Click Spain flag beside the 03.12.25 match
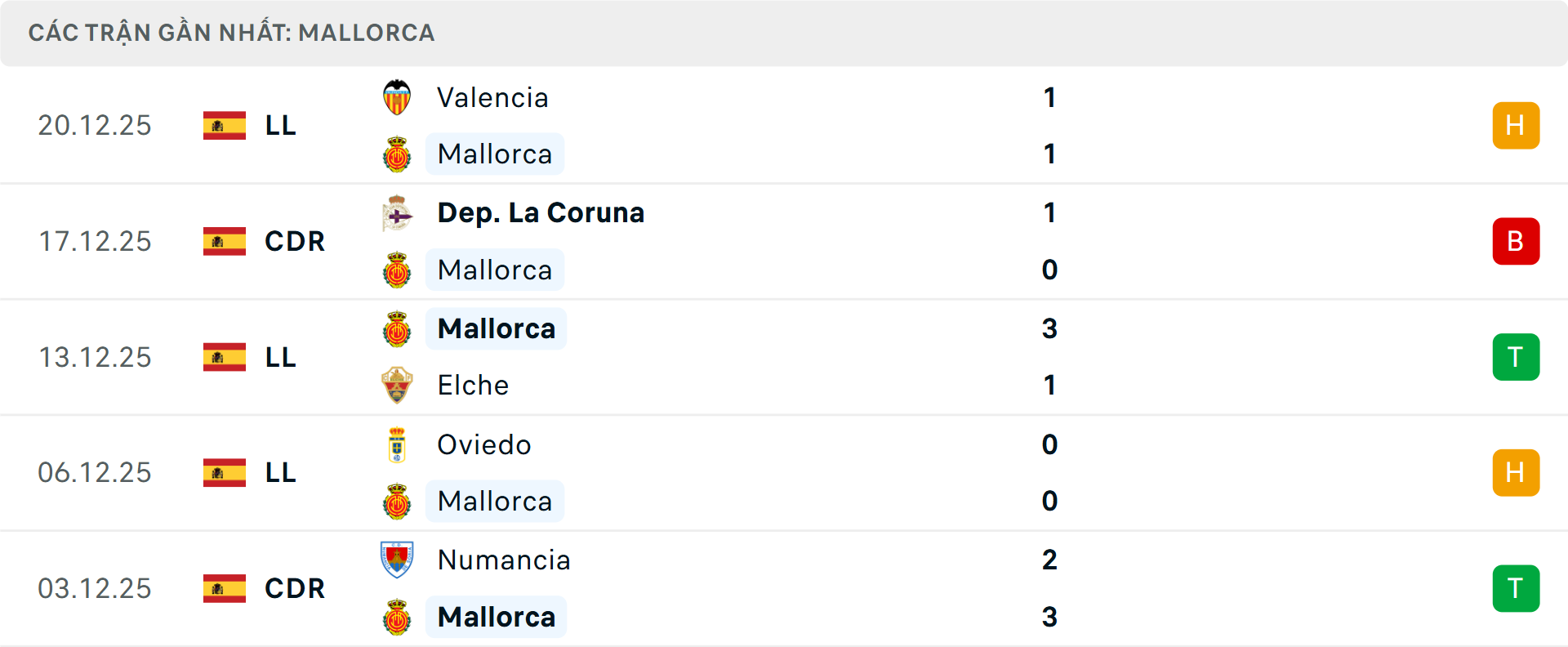Image resolution: width=1568 pixels, height=647 pixels. [225, 588]
